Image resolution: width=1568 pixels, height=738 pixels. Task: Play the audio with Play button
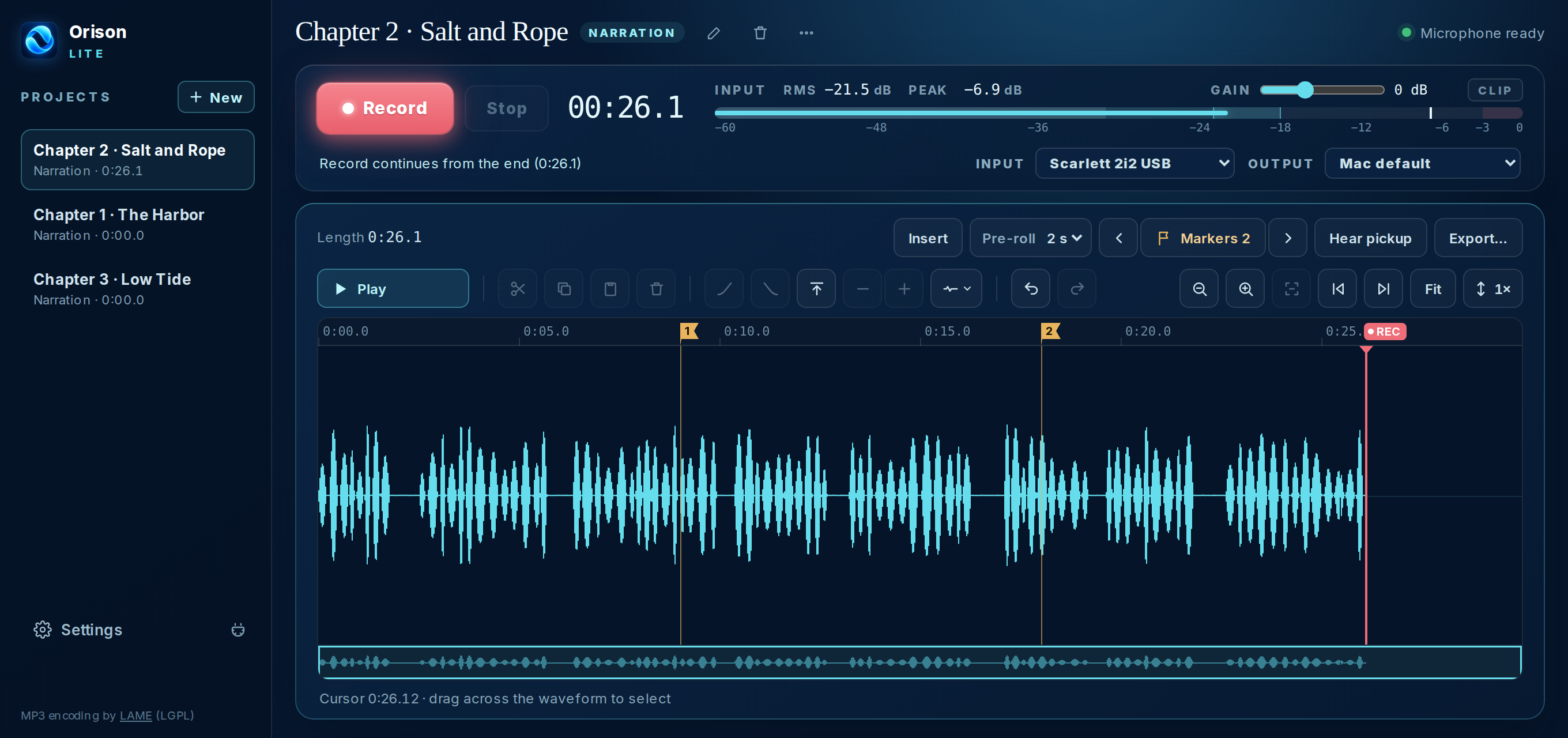coord(393,289)
